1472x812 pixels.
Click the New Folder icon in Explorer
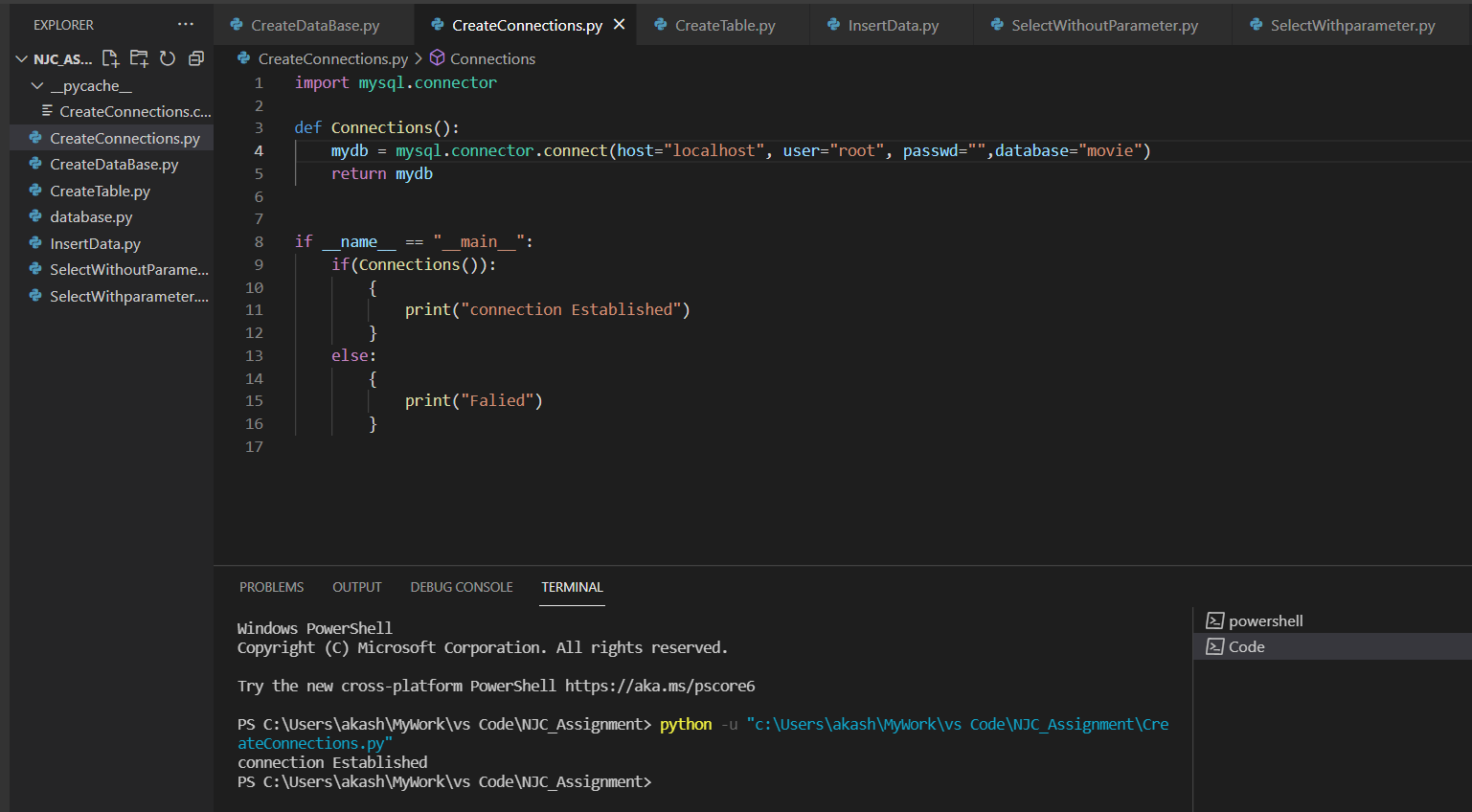(x=140, y=58)
